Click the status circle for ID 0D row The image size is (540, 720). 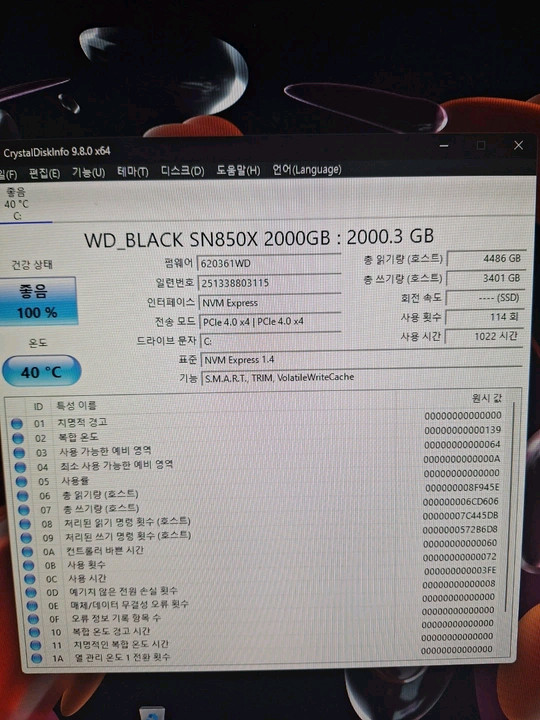pos(31,592)
